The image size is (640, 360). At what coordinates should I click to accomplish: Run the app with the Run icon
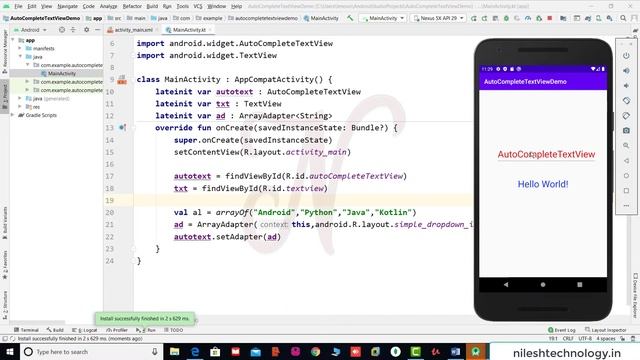click(x=473, y=18)
